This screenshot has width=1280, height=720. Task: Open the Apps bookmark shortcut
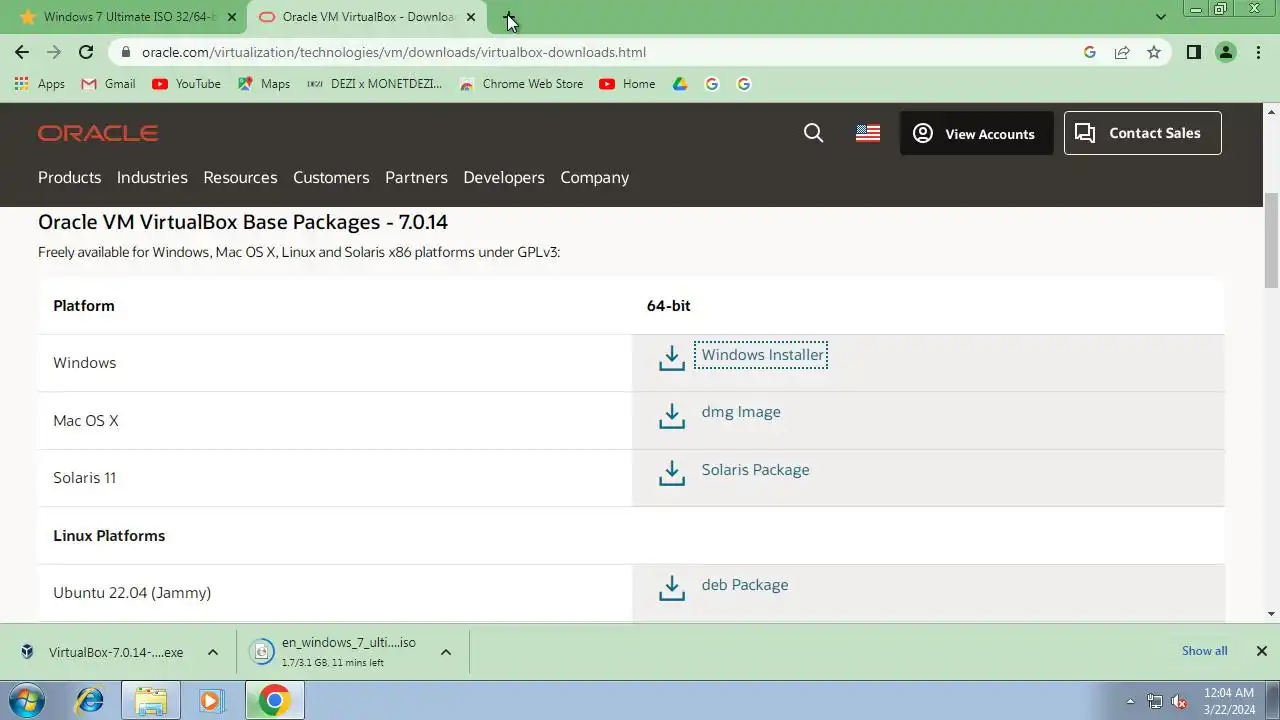click(x=40, y=84)
